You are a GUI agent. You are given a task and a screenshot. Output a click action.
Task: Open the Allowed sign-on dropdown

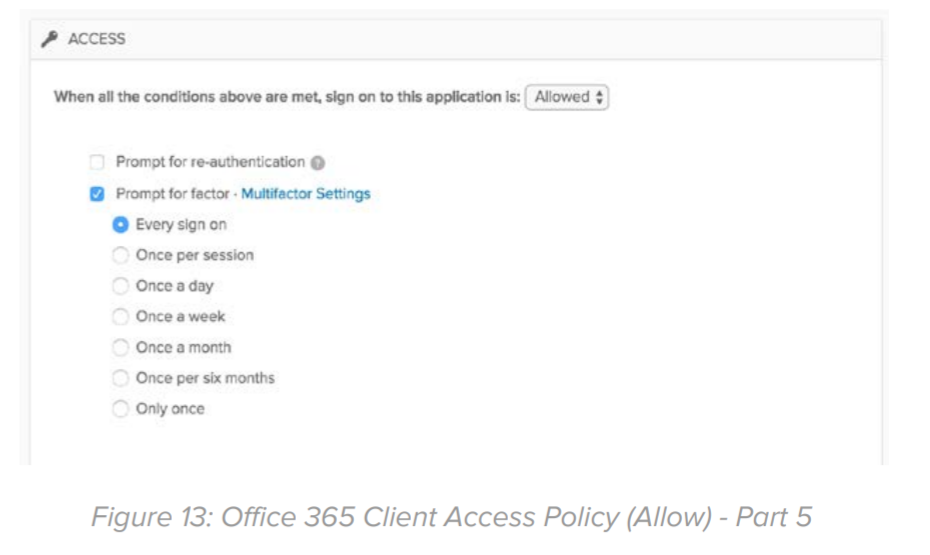tap(567, 98)
